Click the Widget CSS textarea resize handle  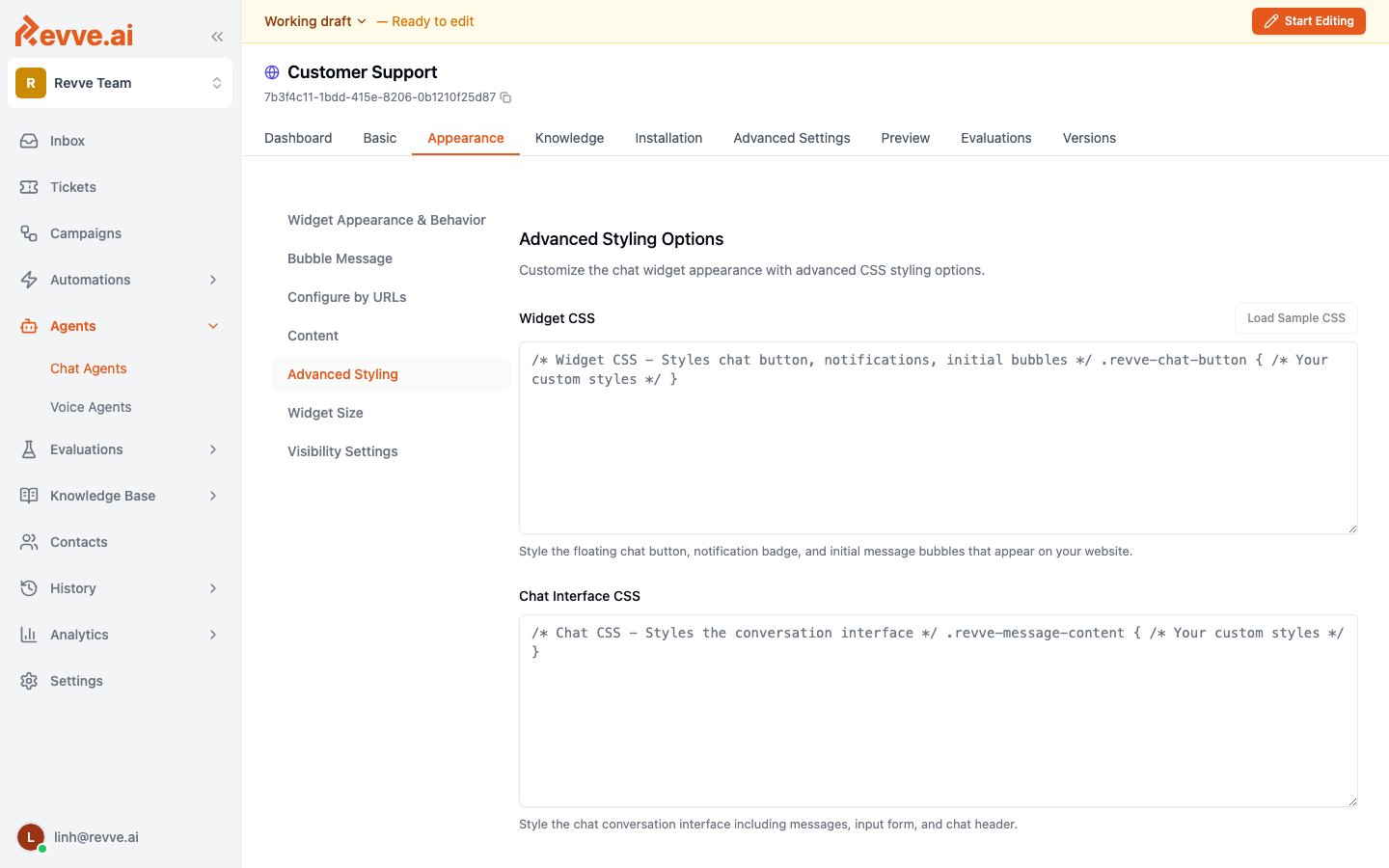1352,529
